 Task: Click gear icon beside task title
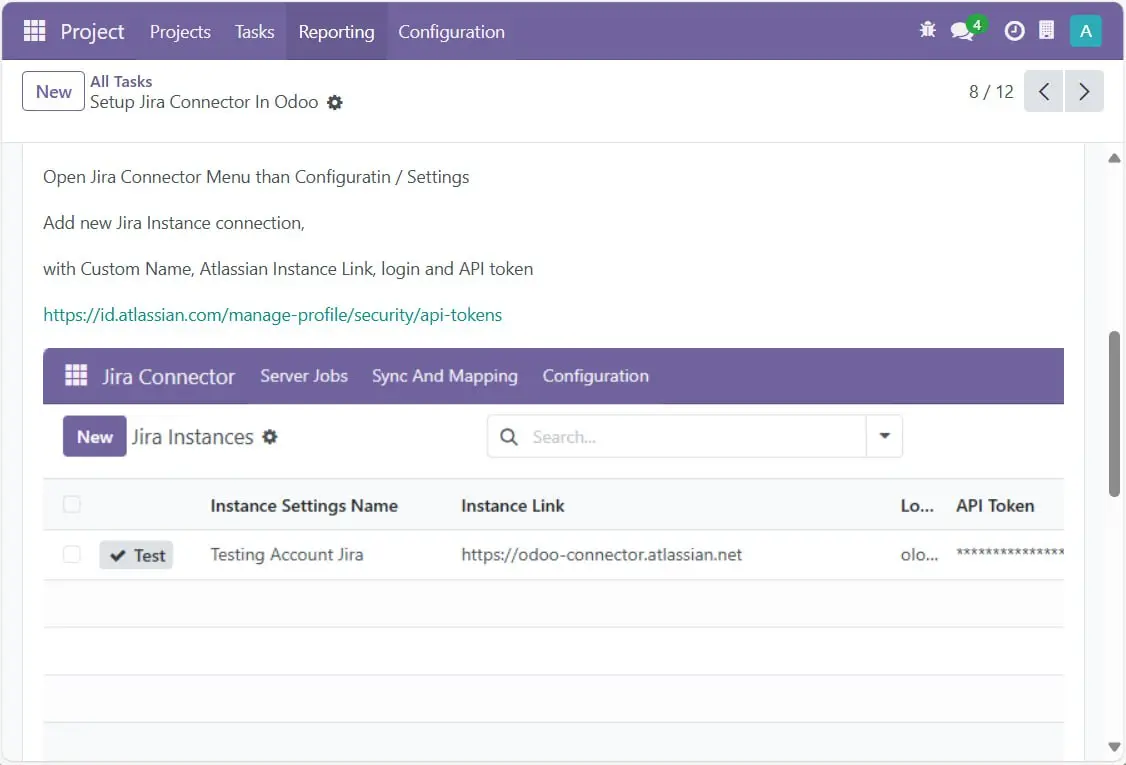click(335, 103)
